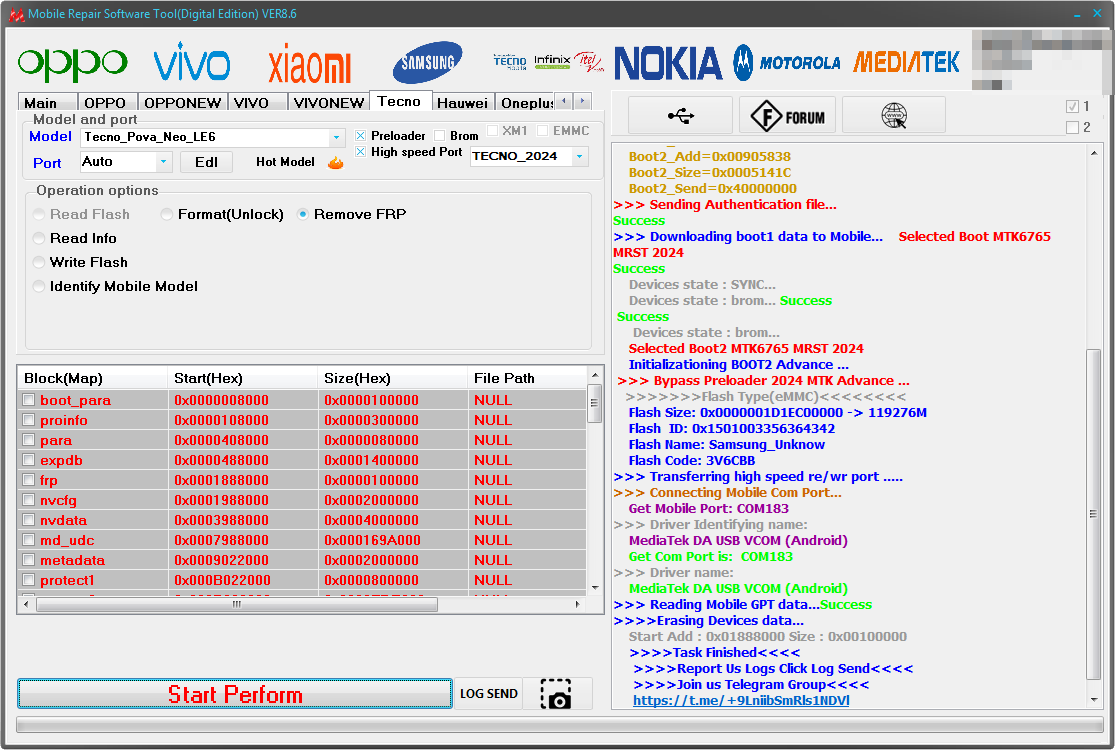The image size is (1115, 750).
Task: Switch to the VIVONEW tab
Action: 329,102
